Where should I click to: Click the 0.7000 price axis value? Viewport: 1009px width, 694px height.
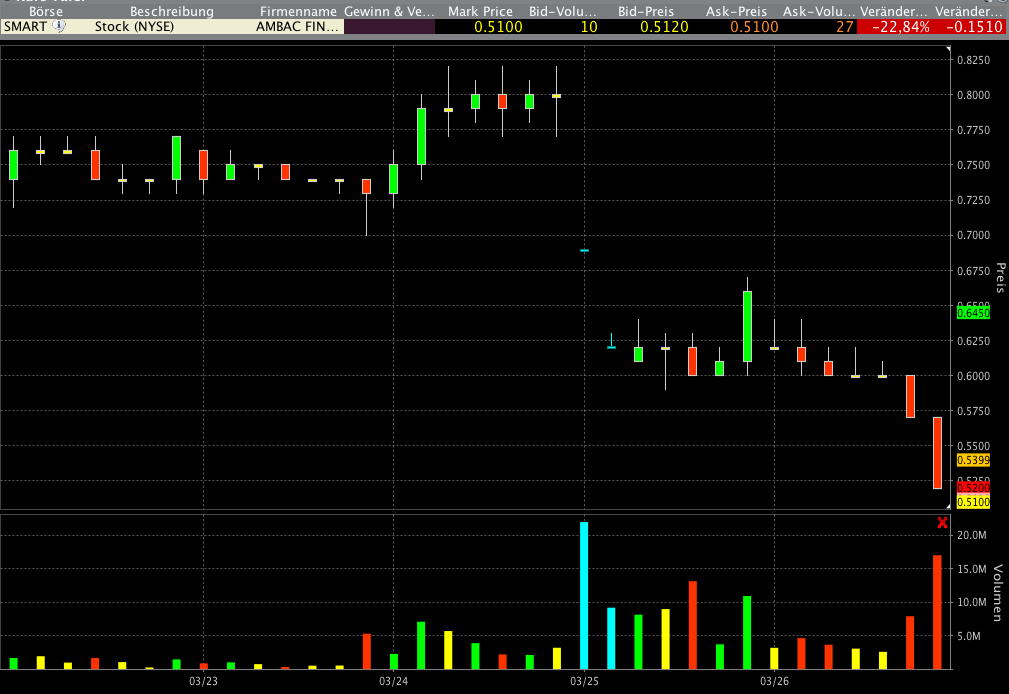pos(974,236)
